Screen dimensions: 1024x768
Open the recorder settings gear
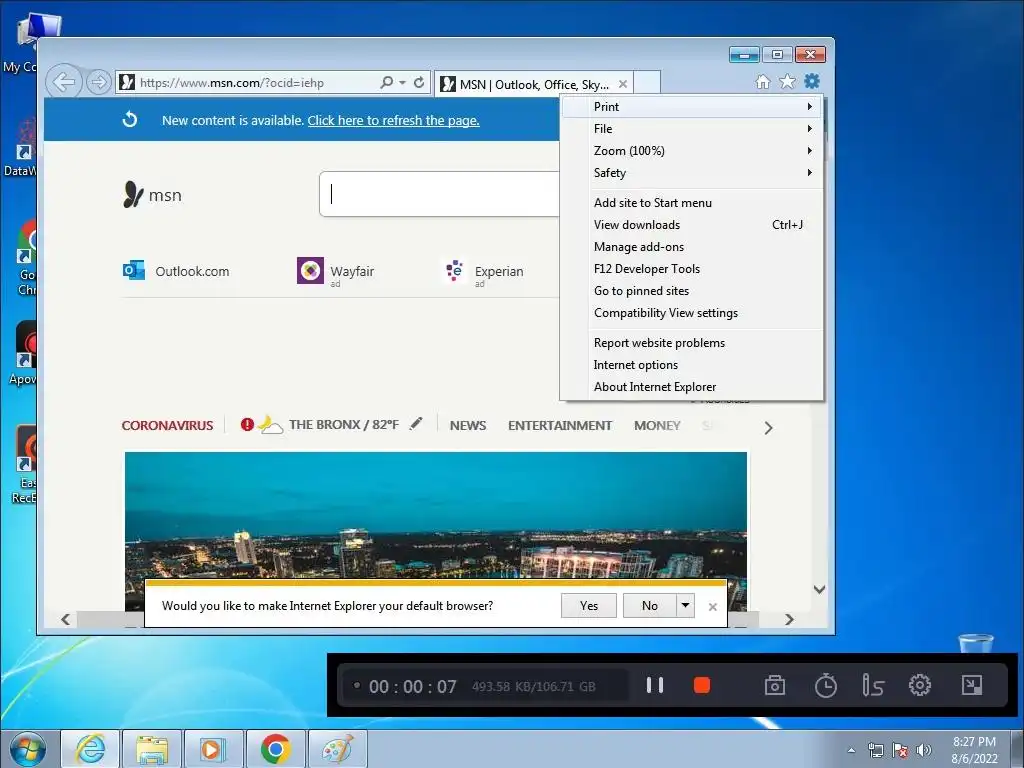920,685
